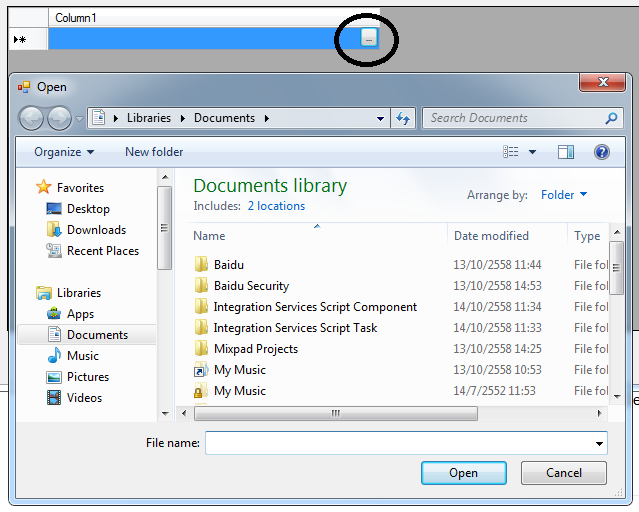Open recent pages dropdown beside Forward arrow
The height and width of the screenshot is (512, 639).
point(79,119)
